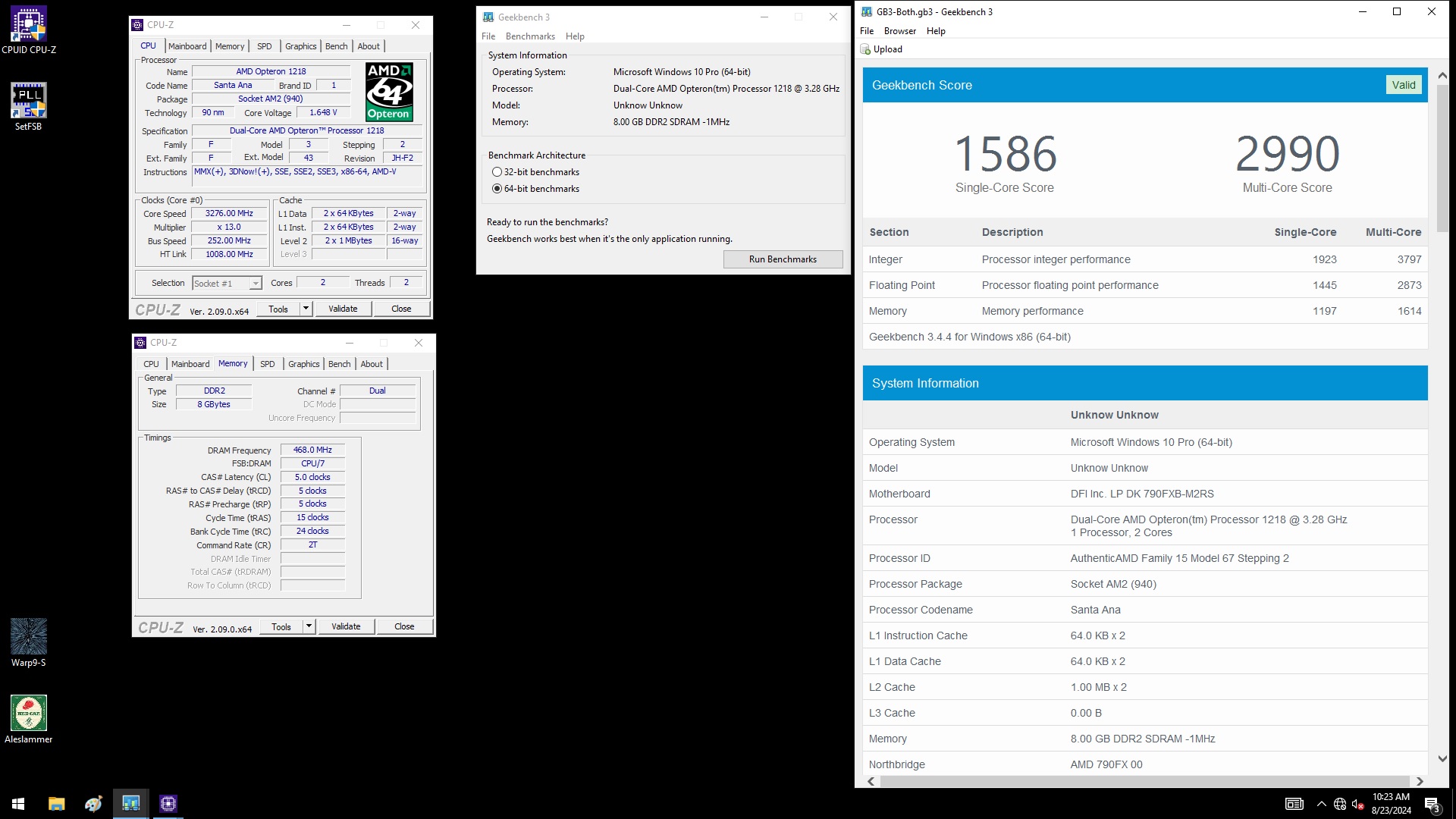This screenshot has width=1456, height=819.
Task: Click Validate in the top CPU-Z window
Action: pyautogui.click(x=343, y=309)
